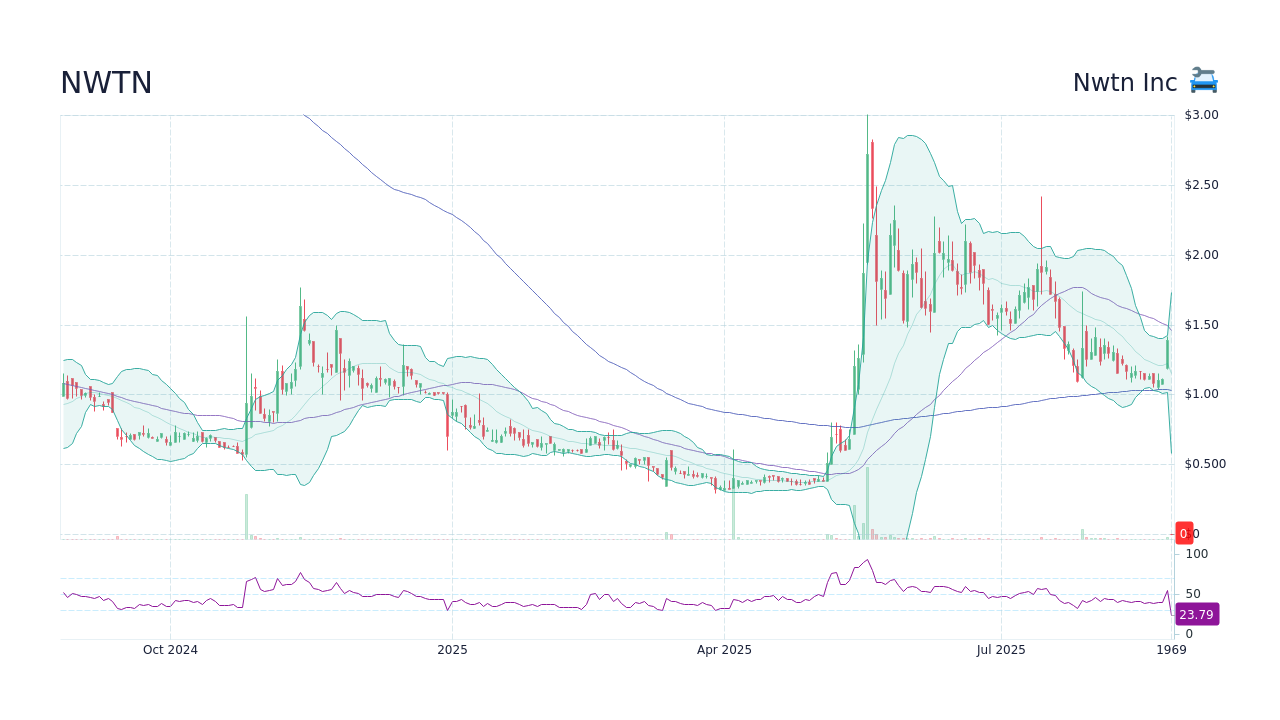This screenshot has height=720, width=1280.
Task: Click the car emoji icon beside Nwtn Inc
Action: click(x=1203, y=80)
